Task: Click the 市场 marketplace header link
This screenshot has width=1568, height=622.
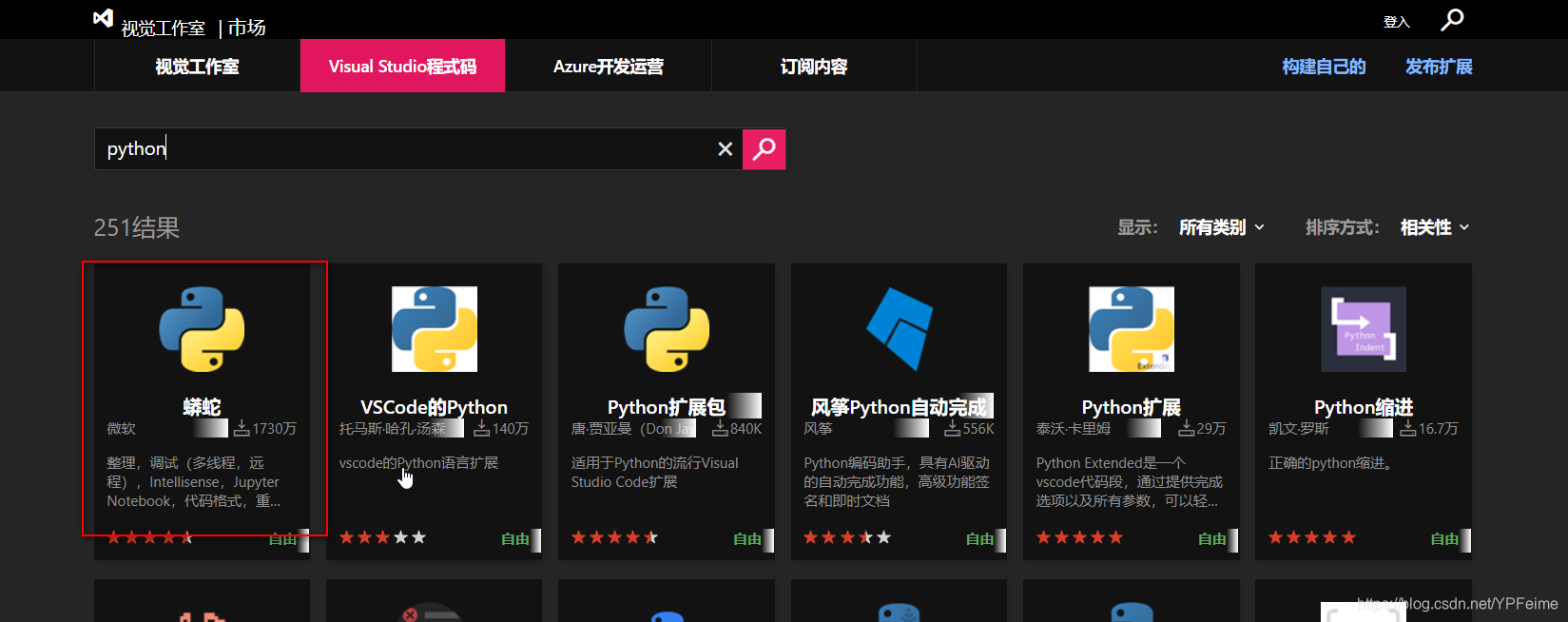Action: coord(247,28)
